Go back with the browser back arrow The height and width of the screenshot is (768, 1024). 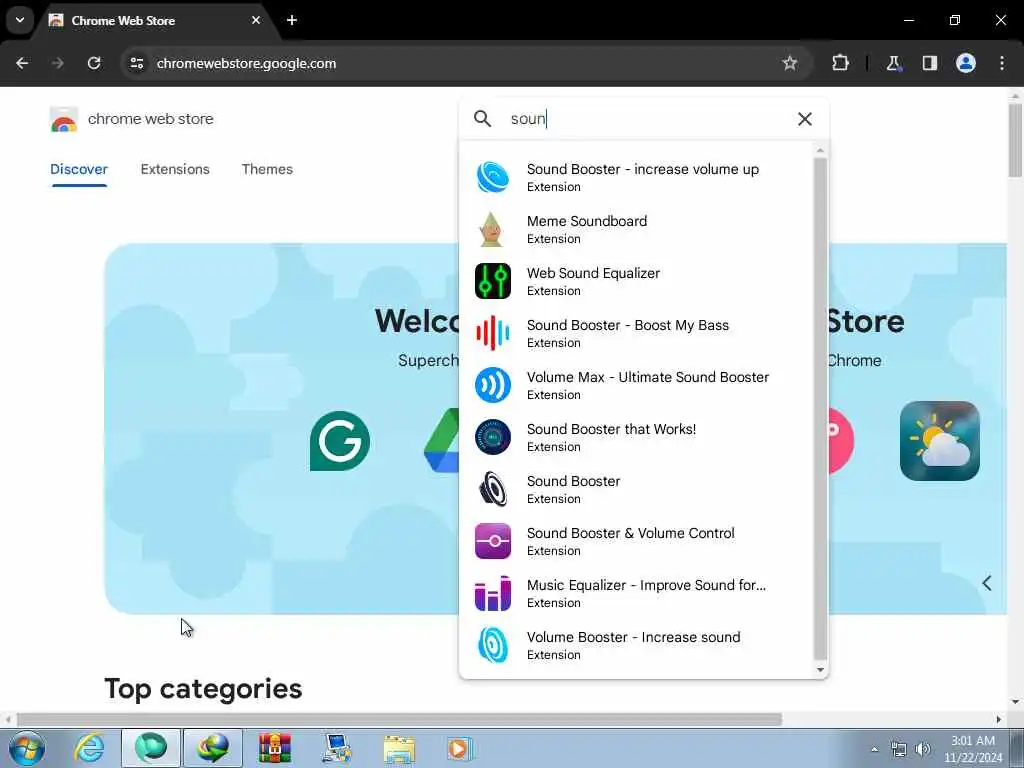[x=22, y=63]
